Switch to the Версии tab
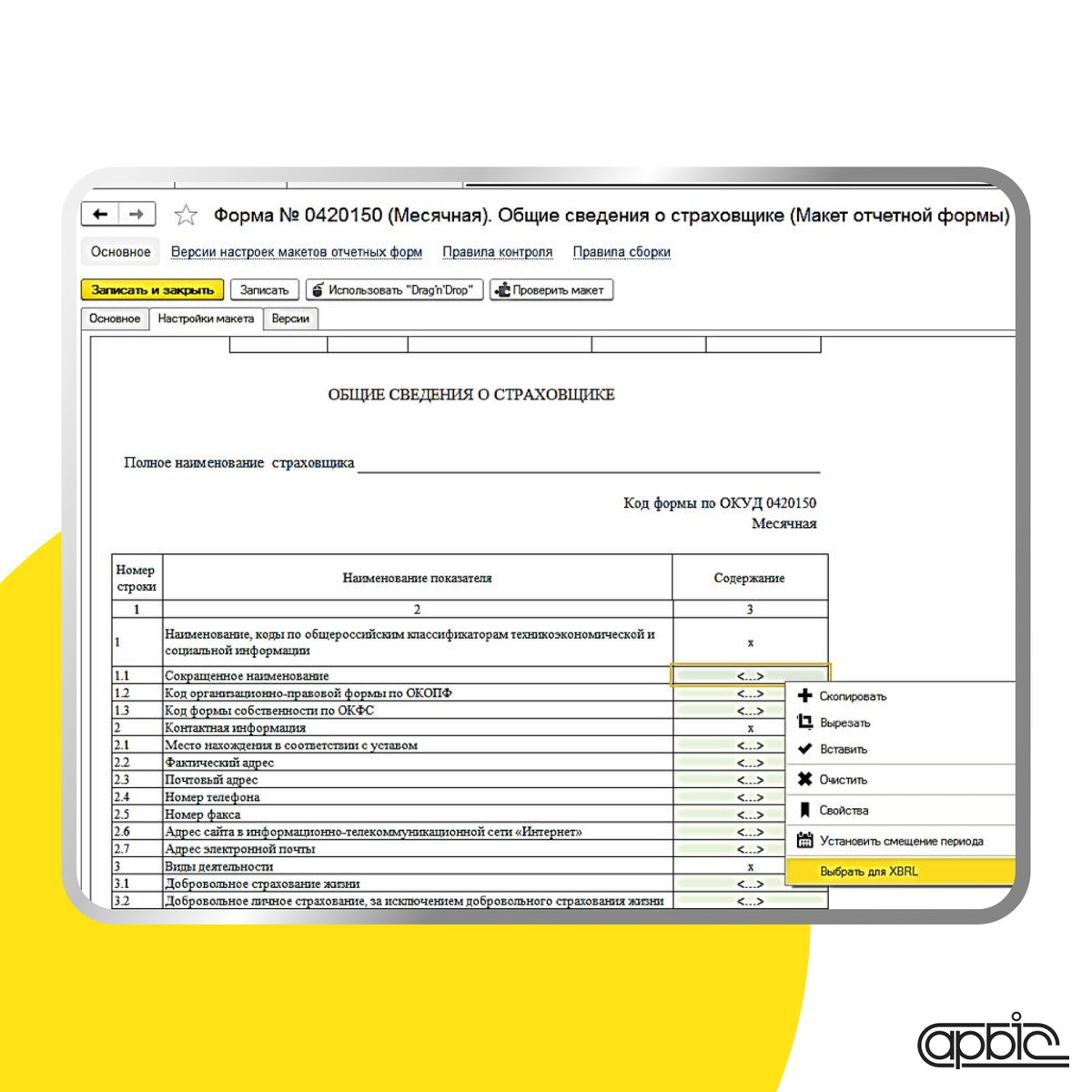Image resolution: width=1092 pixels, height=1092 pixels. point(290,318)
